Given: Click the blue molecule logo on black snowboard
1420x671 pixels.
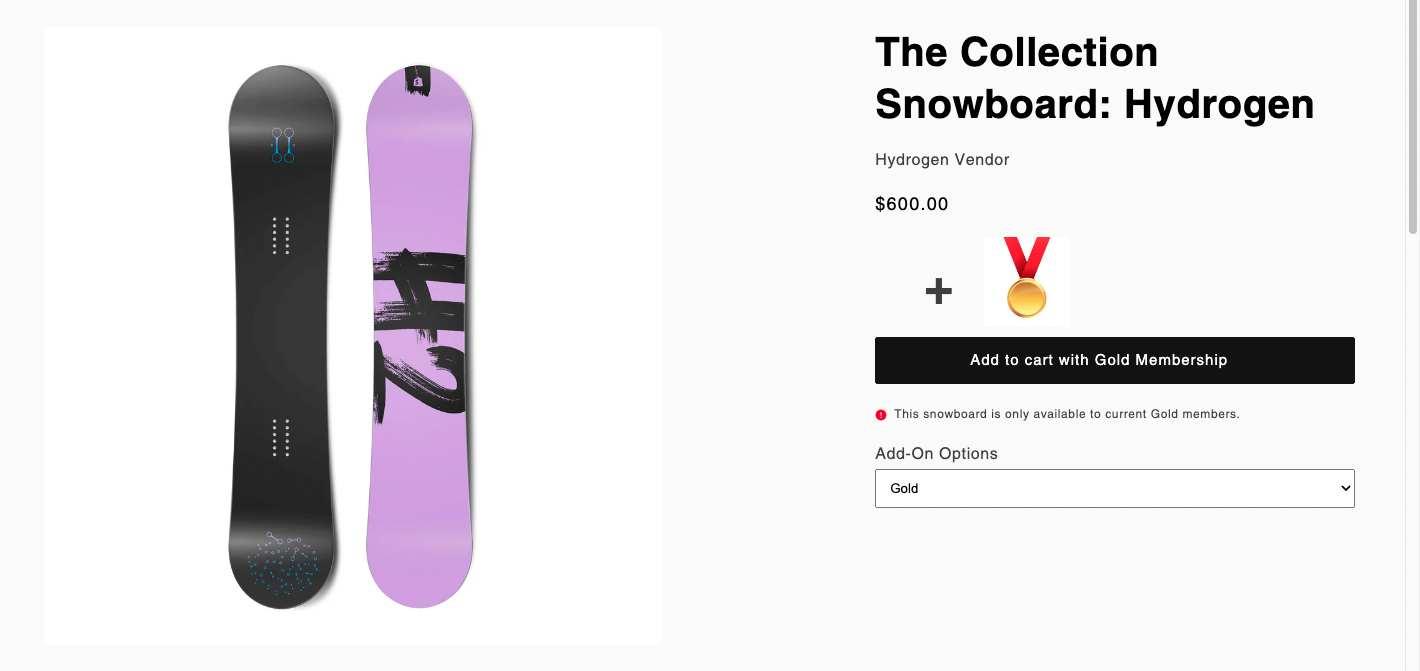Looking at the screenshot, I should pyautogui.click(x=283, y=144).
